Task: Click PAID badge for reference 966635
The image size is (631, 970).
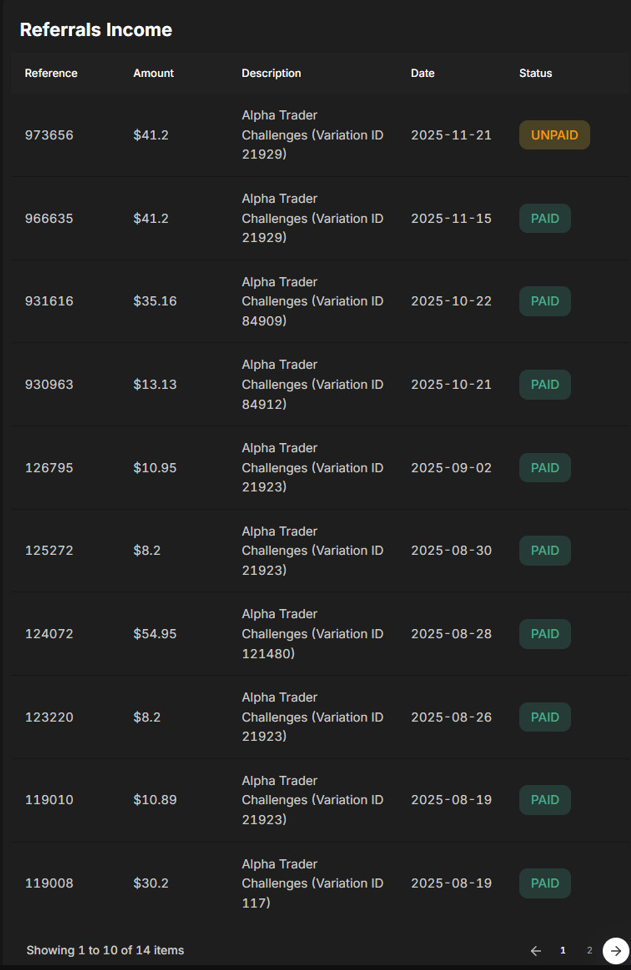Action: pos(545,218)
